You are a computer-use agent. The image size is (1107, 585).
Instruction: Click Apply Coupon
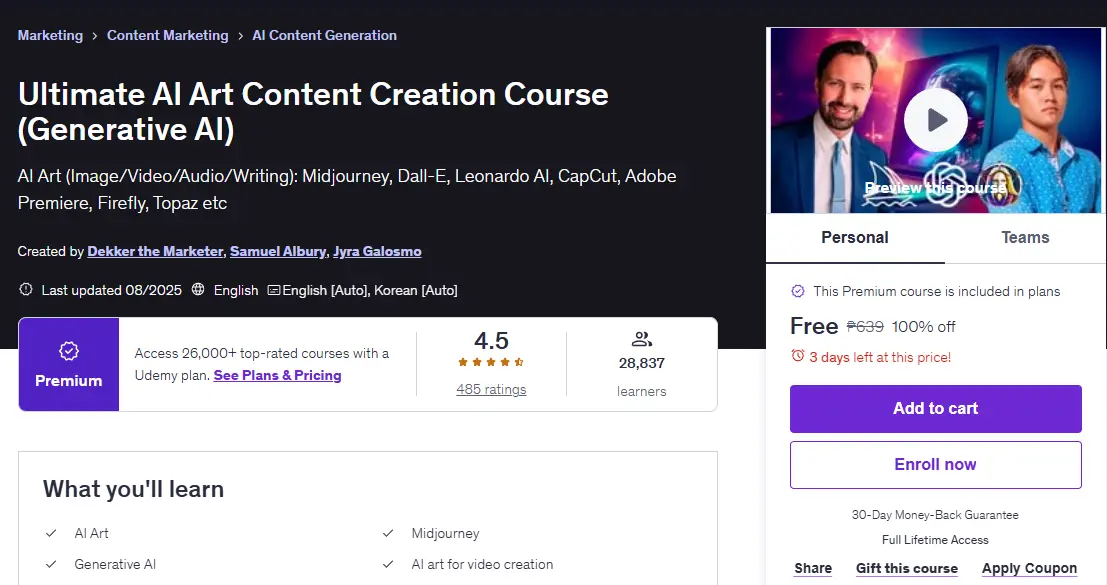(x=1029, y=568)
